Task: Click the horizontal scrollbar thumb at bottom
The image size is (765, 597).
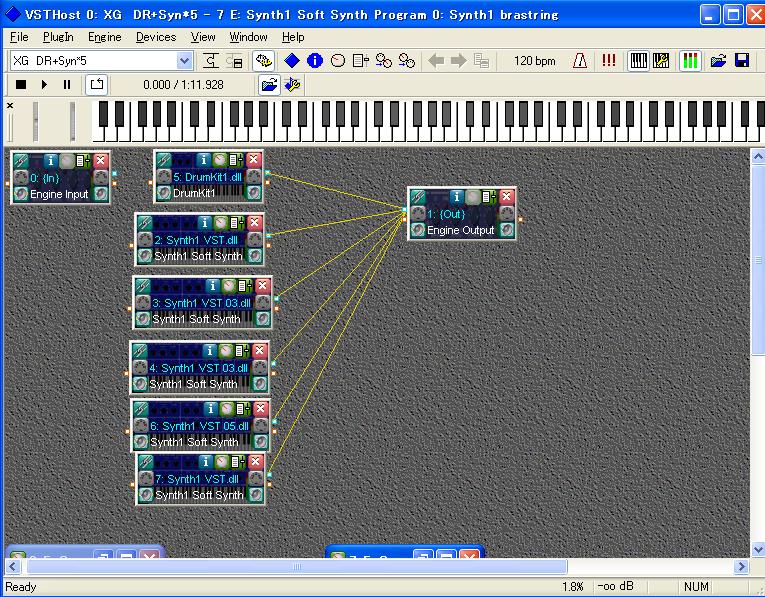Action: pos(296,567)
